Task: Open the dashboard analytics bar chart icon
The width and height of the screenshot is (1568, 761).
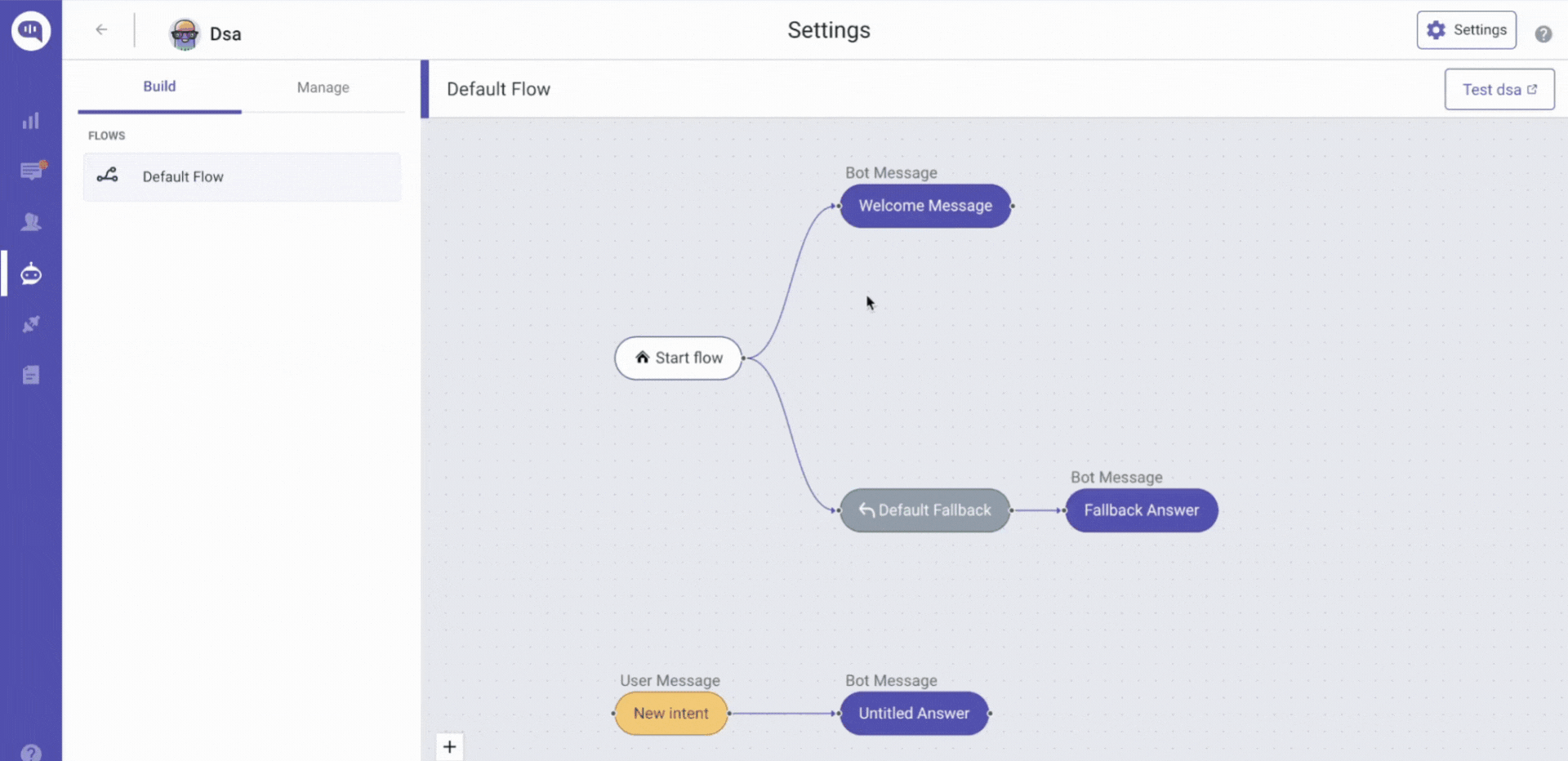Action: click(31, 122)
